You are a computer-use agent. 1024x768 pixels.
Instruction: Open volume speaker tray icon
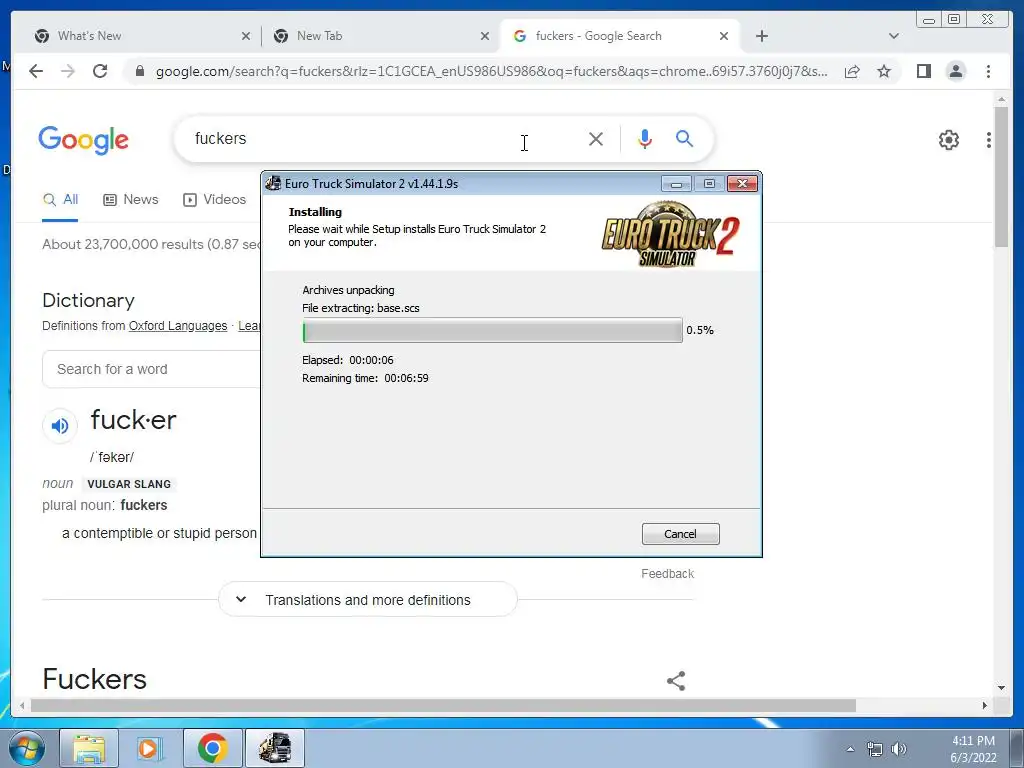(899, 749)
